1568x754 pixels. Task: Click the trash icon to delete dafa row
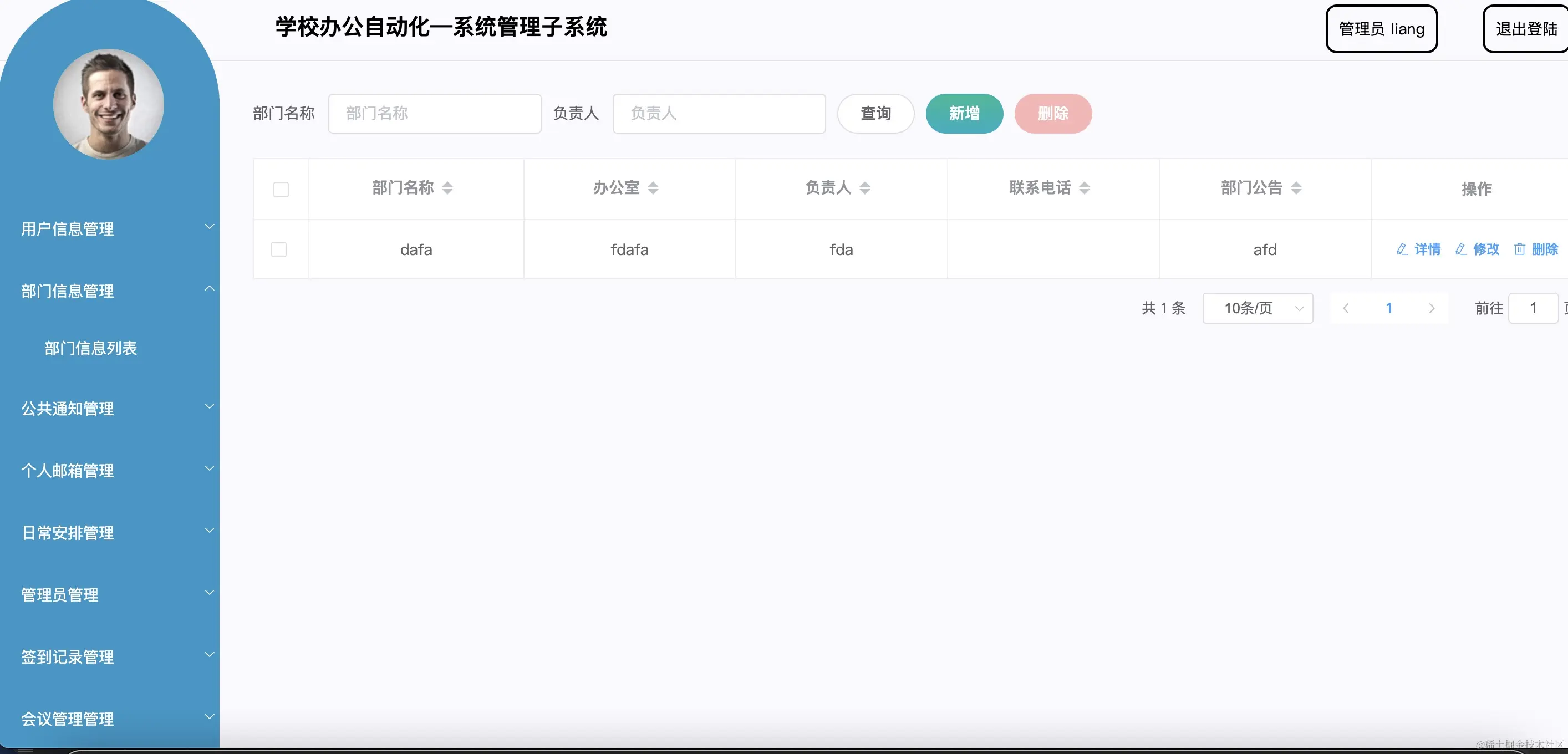(x=1519, y=249)
